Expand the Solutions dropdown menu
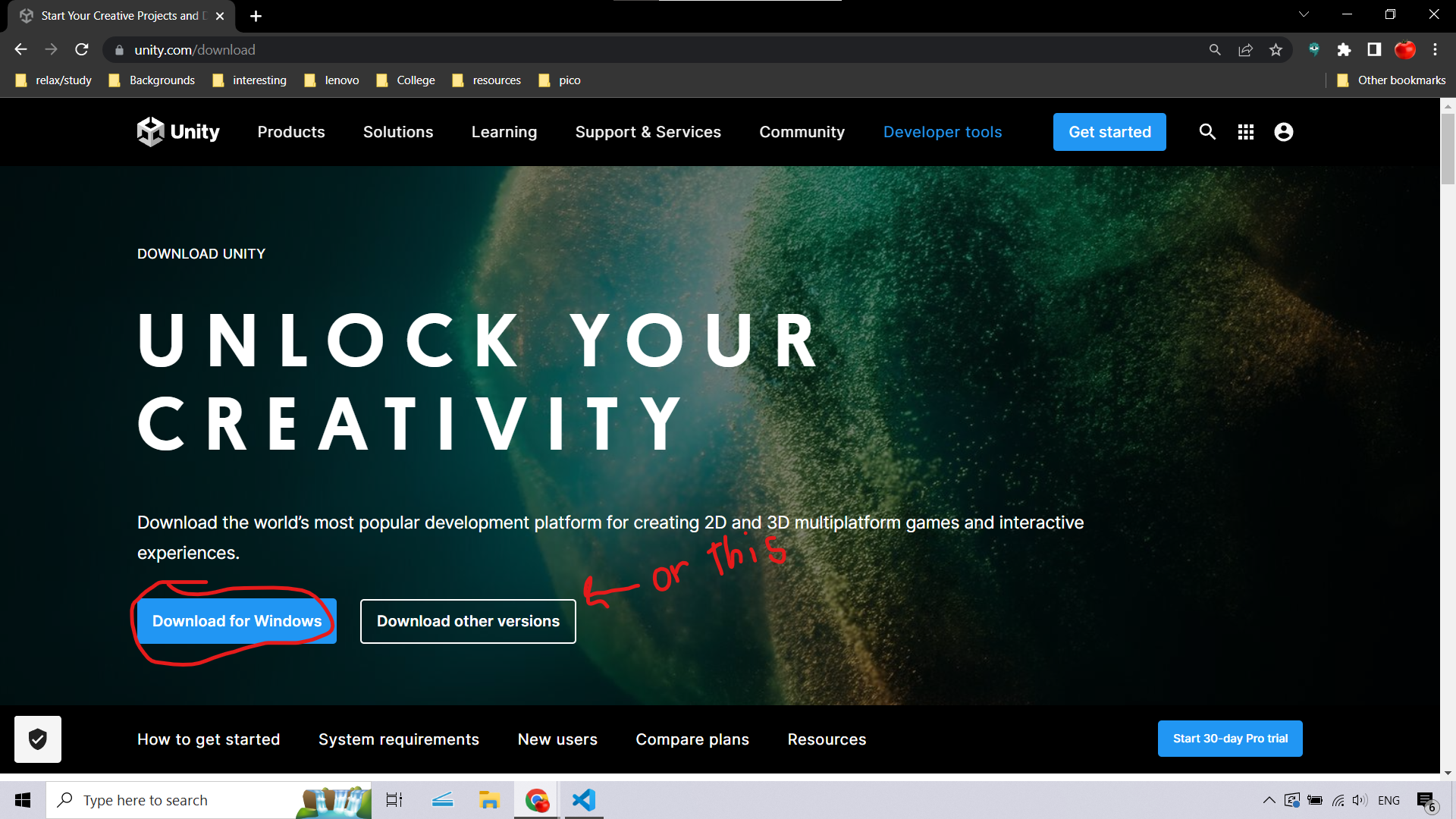The width and height of the screenshot is (1456, 819). coord(398,131)
